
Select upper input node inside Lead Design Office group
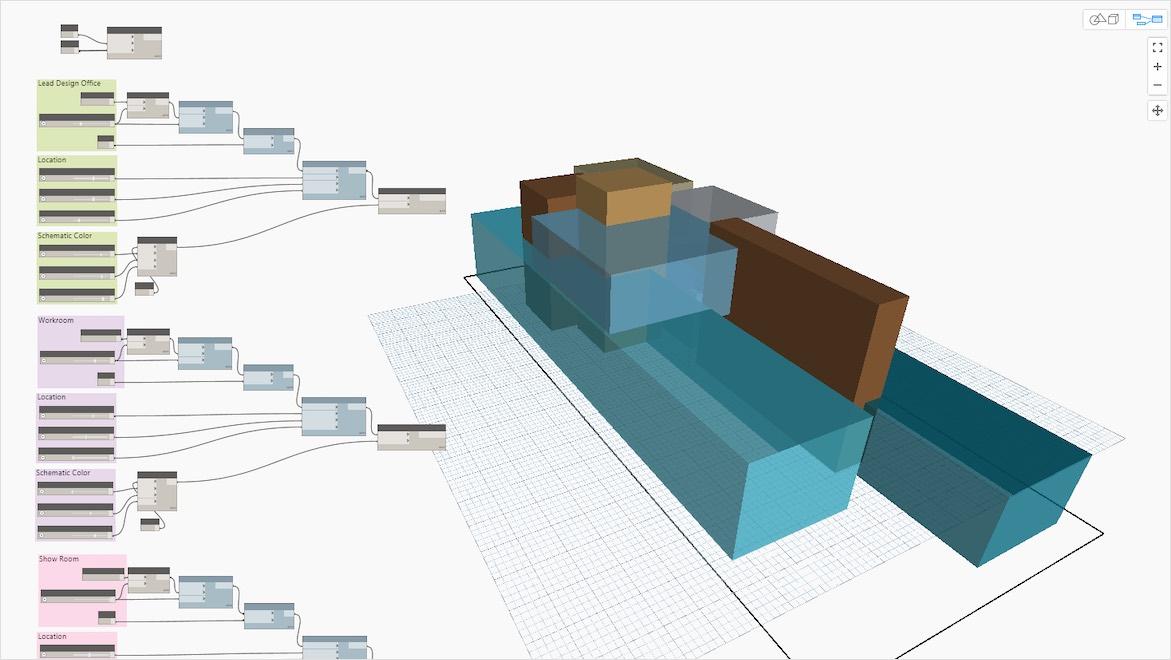(97, 99)
